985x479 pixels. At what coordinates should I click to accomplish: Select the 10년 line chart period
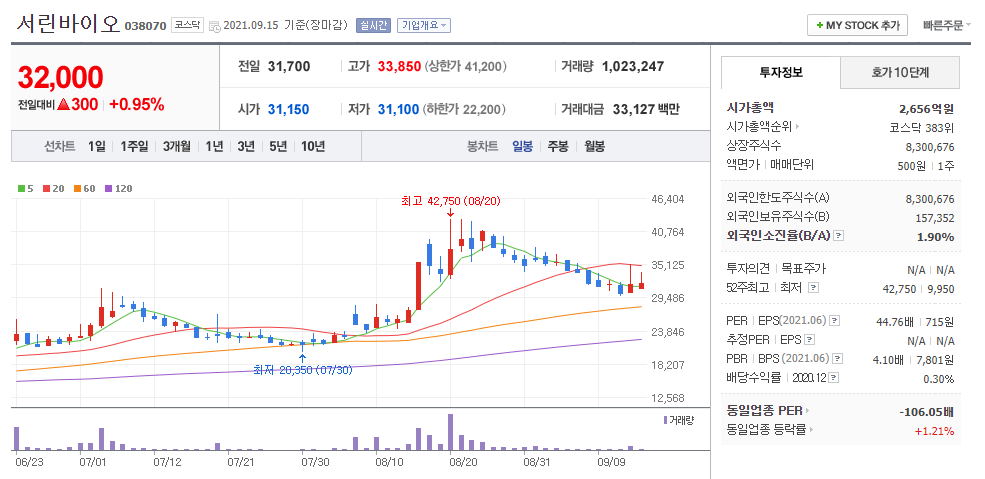coord(313,146)
